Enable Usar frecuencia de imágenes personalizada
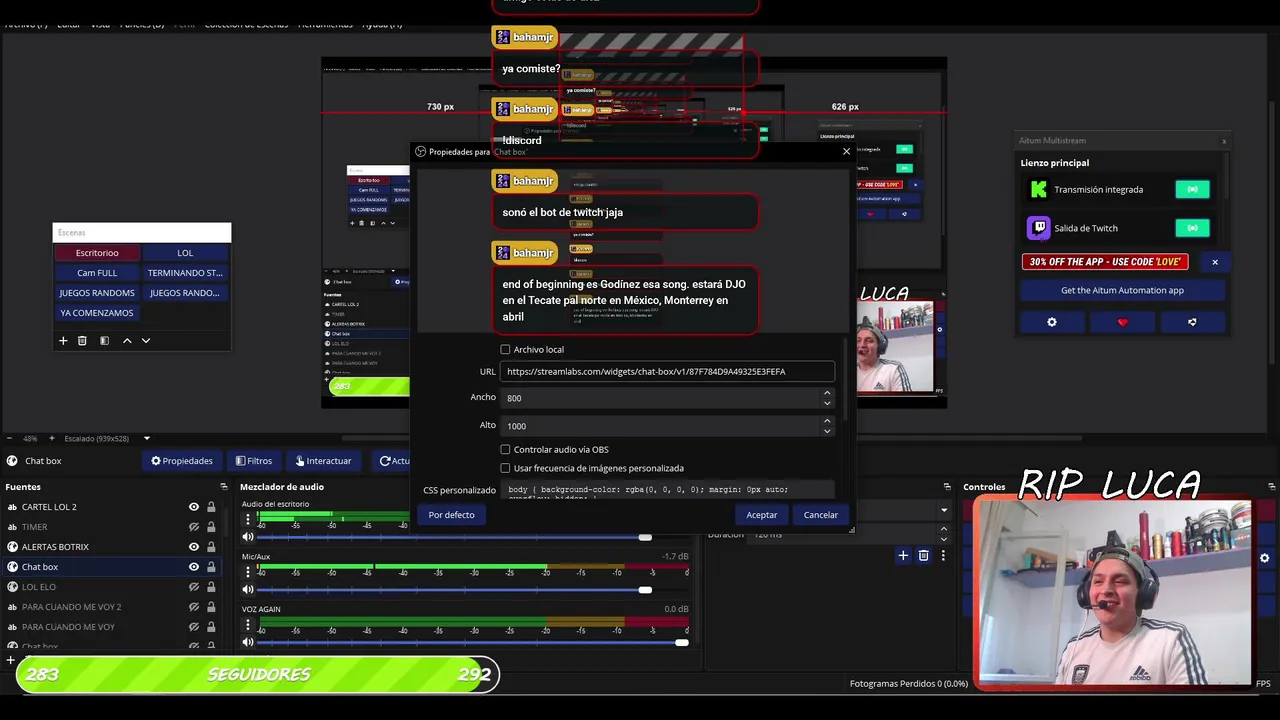 505,468
